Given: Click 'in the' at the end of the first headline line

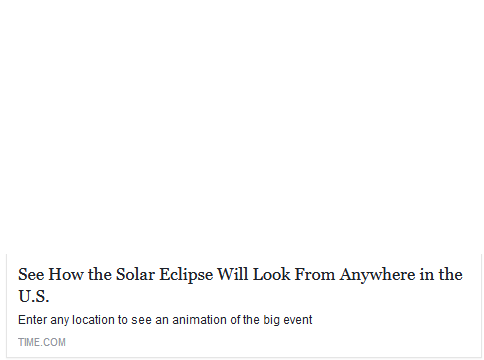Looking at the screenshot, I should pyautogui.click(x=441, y=275).
